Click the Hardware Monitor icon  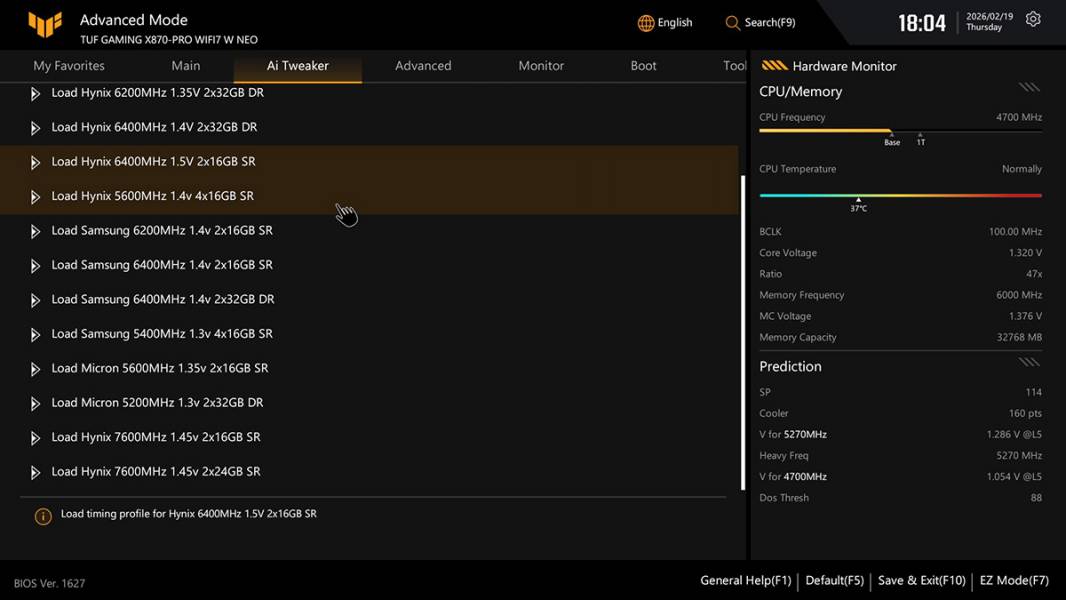click(774, 66)
